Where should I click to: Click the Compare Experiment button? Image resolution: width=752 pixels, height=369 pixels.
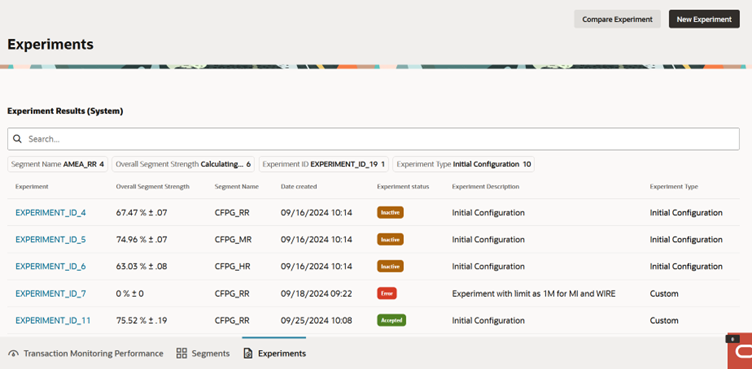[617, 19]
